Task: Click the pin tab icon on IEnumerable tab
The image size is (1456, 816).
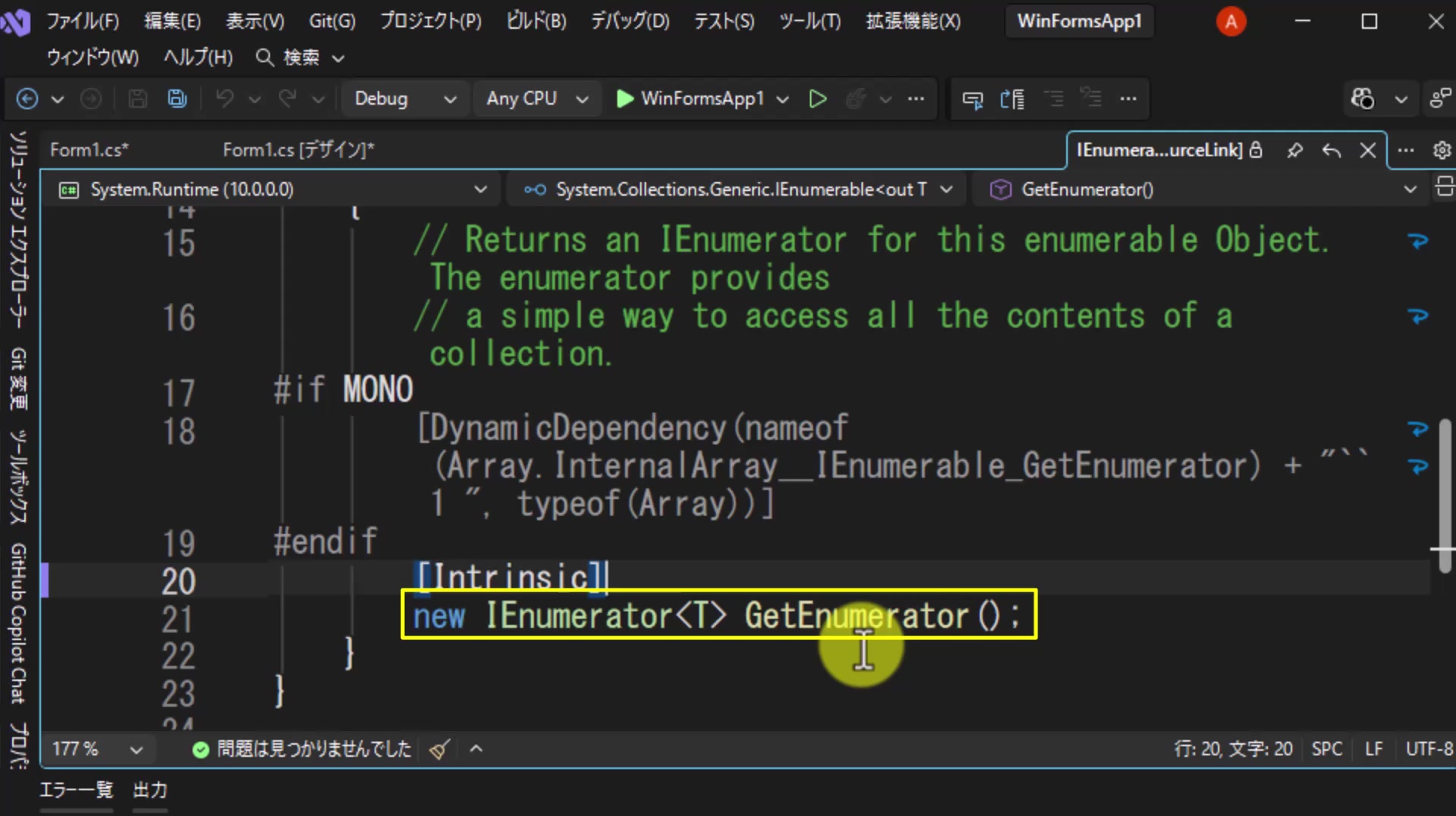Action: (x=1295, y=150)
